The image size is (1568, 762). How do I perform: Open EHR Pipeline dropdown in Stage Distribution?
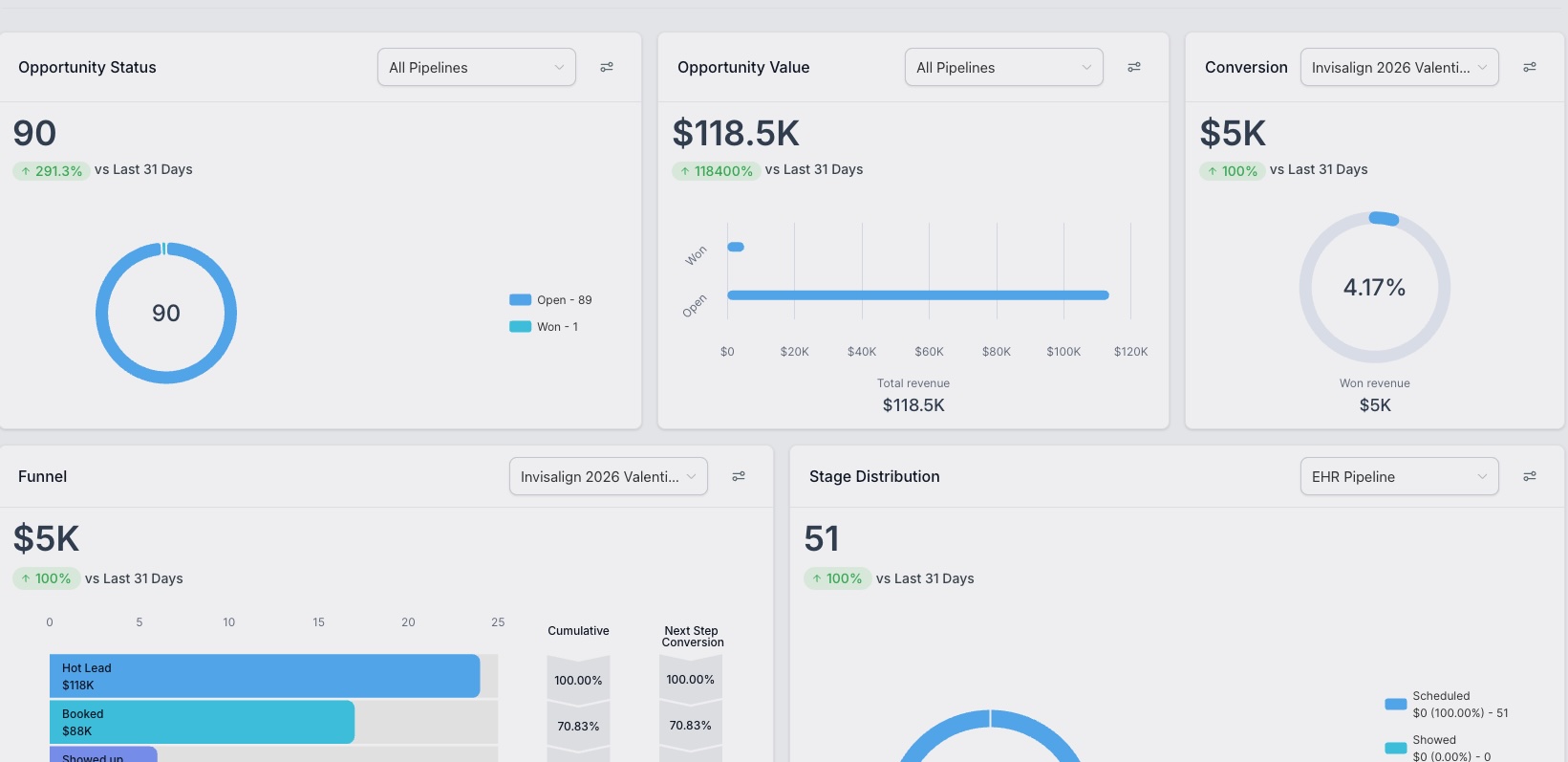[1400, 476]
